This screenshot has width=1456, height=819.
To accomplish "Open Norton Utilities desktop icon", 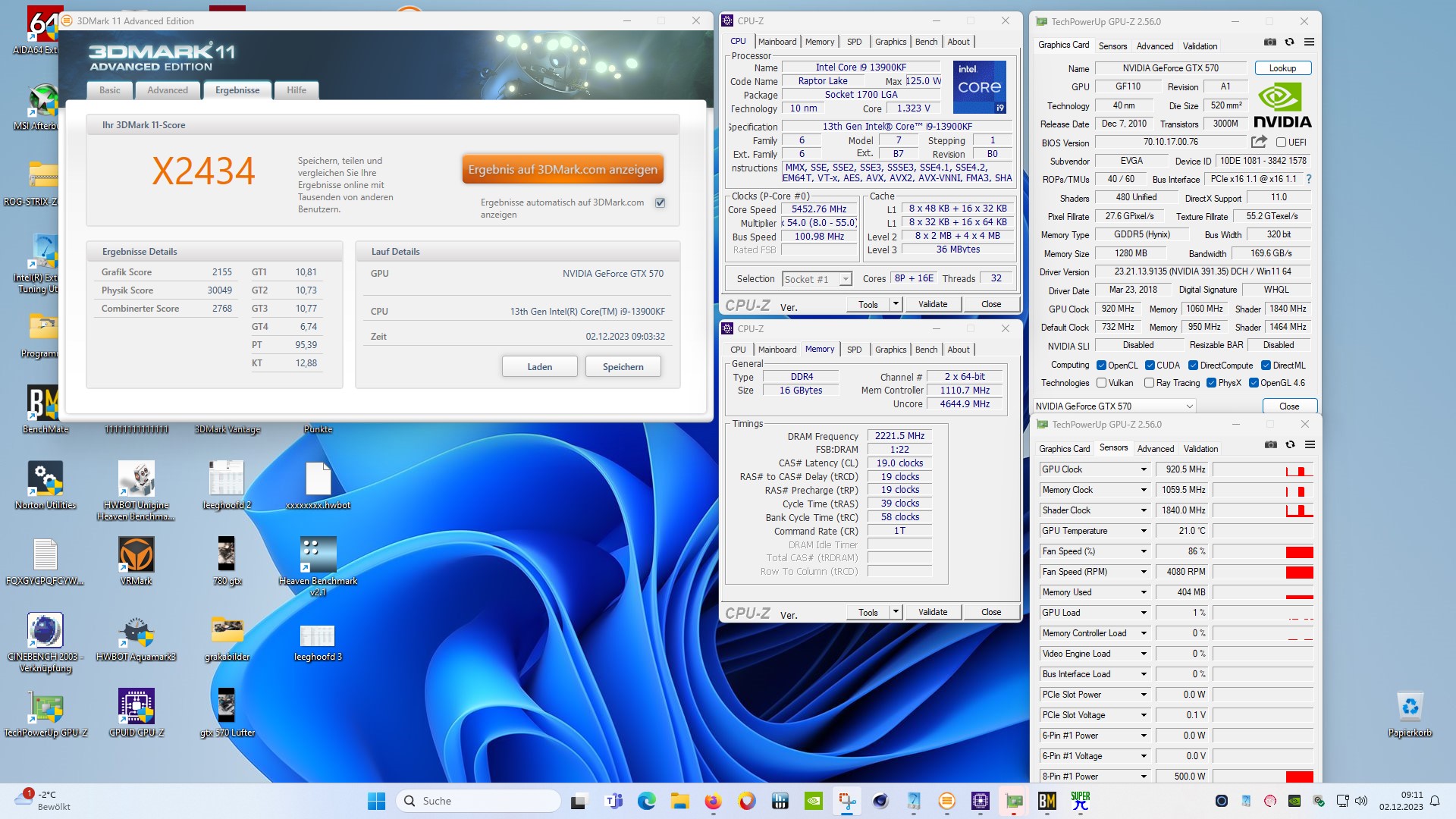I will (45, 485).
